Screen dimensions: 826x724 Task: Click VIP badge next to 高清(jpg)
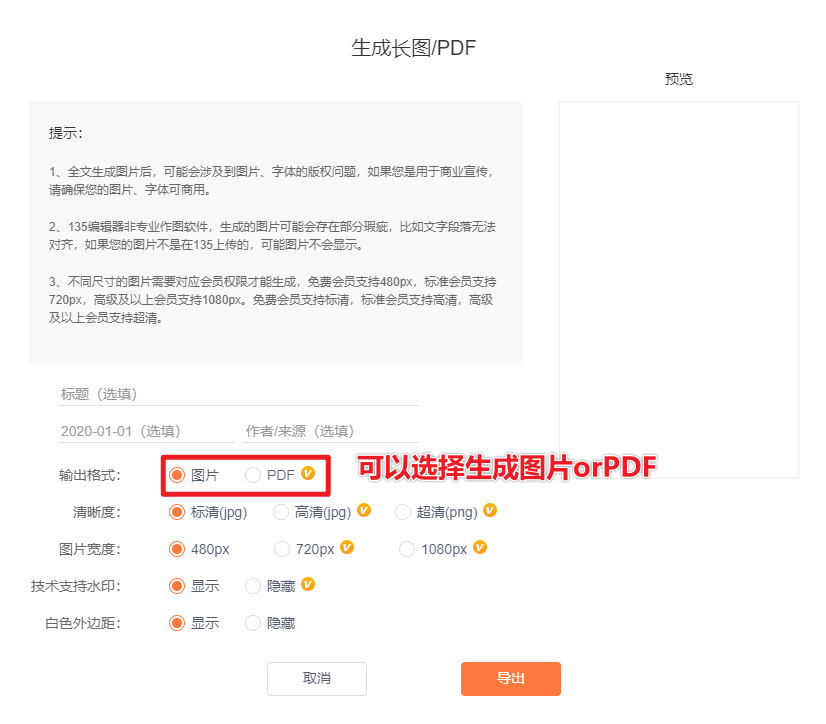364,511
